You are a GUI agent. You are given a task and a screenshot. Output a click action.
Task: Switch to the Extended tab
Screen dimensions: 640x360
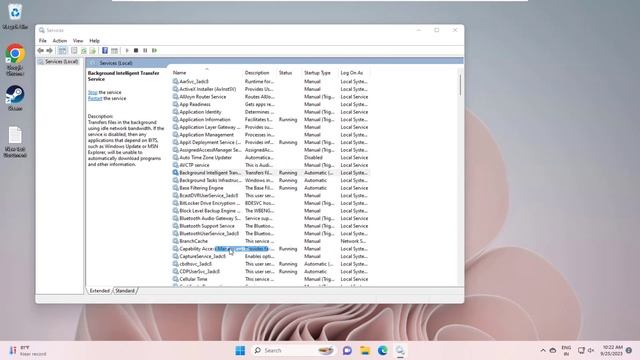[x=100, y=291]
